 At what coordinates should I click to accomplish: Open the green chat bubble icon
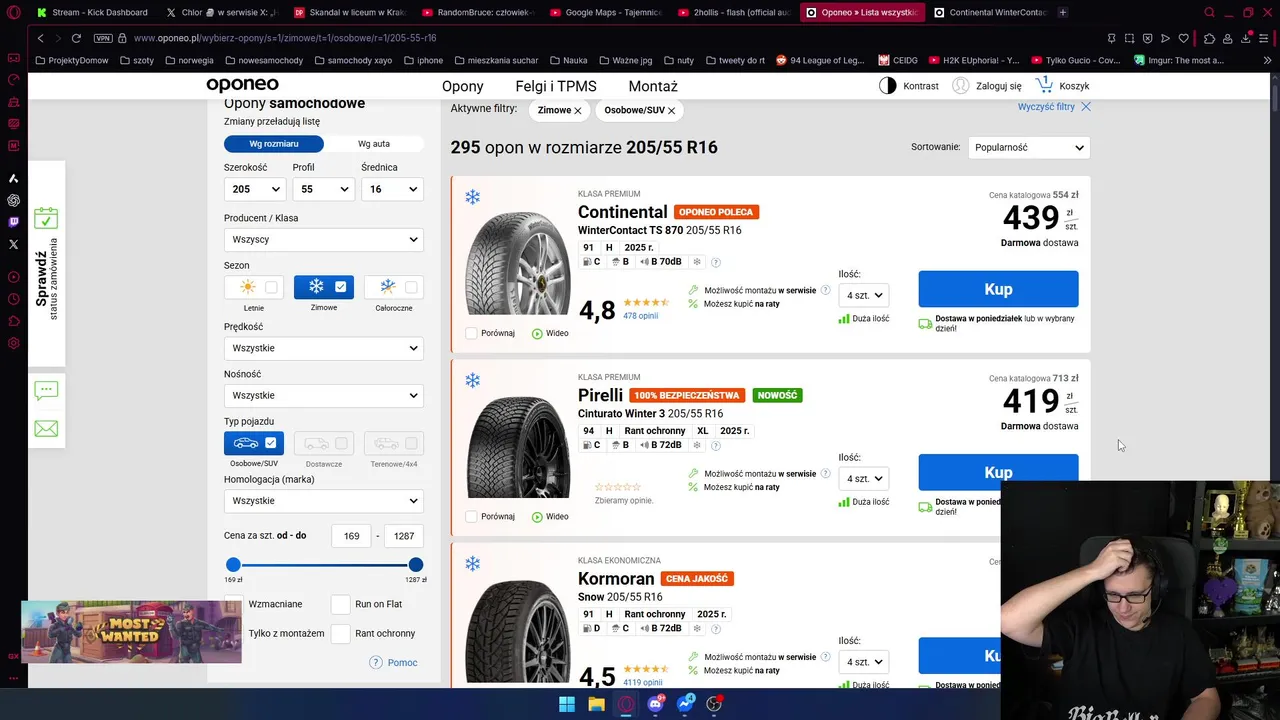coord(46,390)
